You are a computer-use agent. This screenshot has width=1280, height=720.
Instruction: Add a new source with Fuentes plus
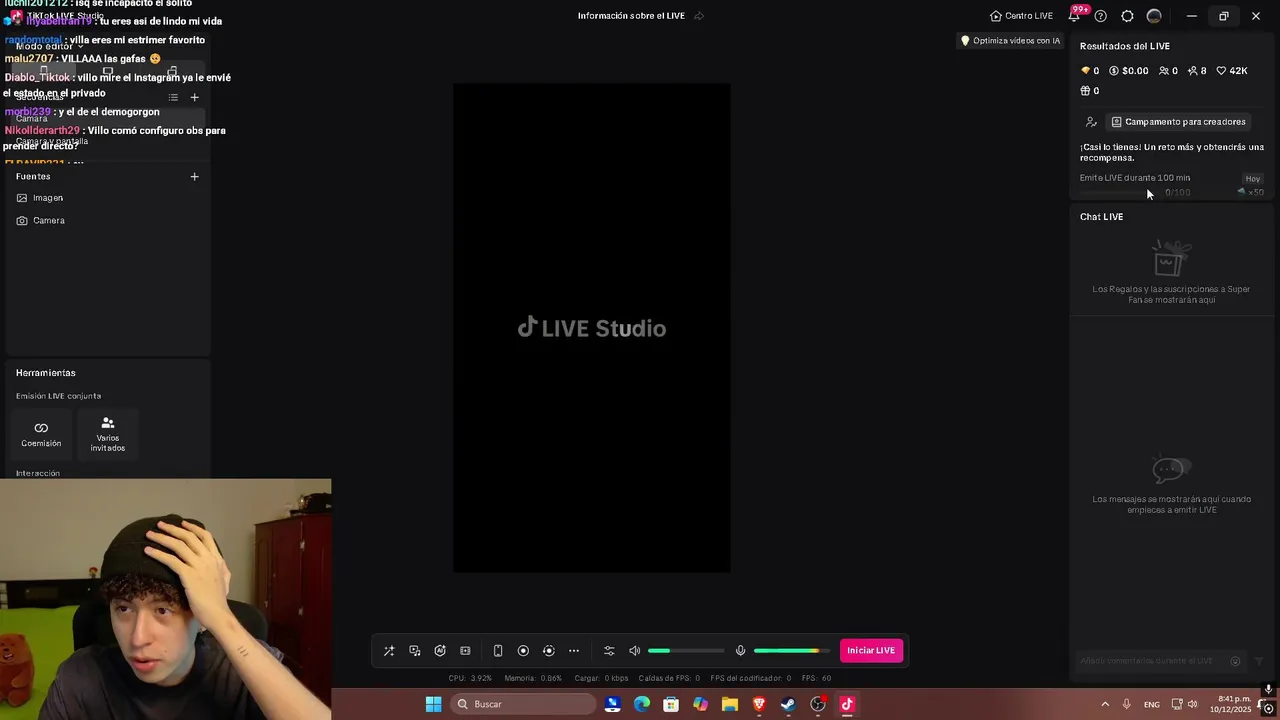pos(194,177)
